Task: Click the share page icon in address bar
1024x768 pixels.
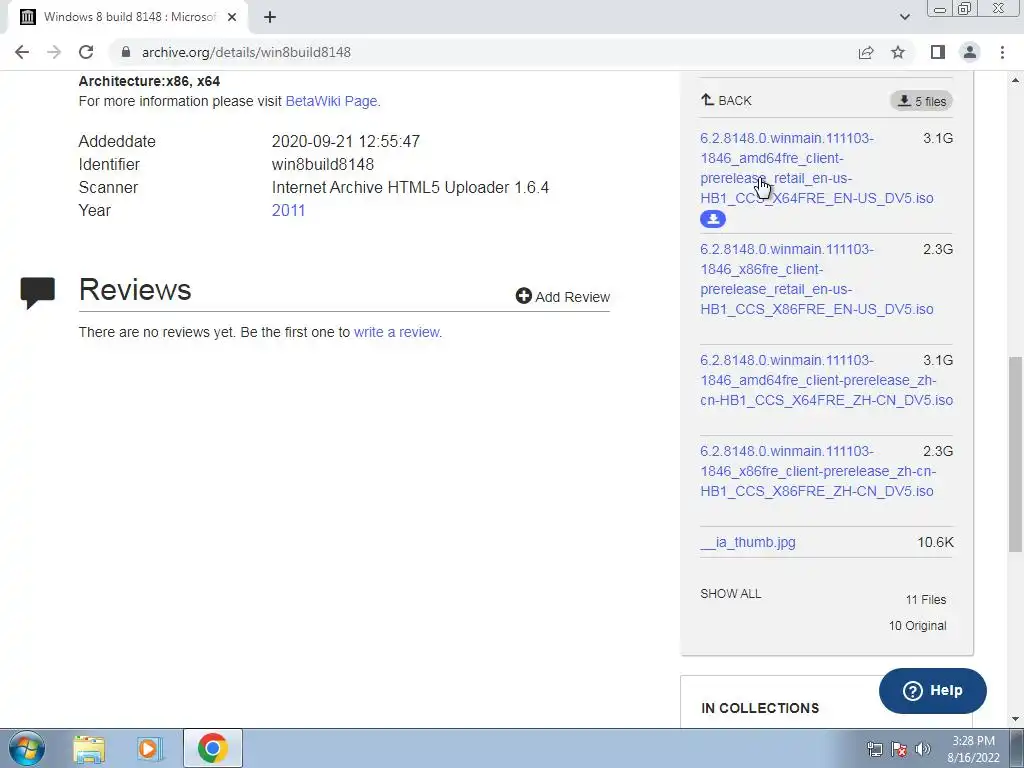Action: click(866, 52)
